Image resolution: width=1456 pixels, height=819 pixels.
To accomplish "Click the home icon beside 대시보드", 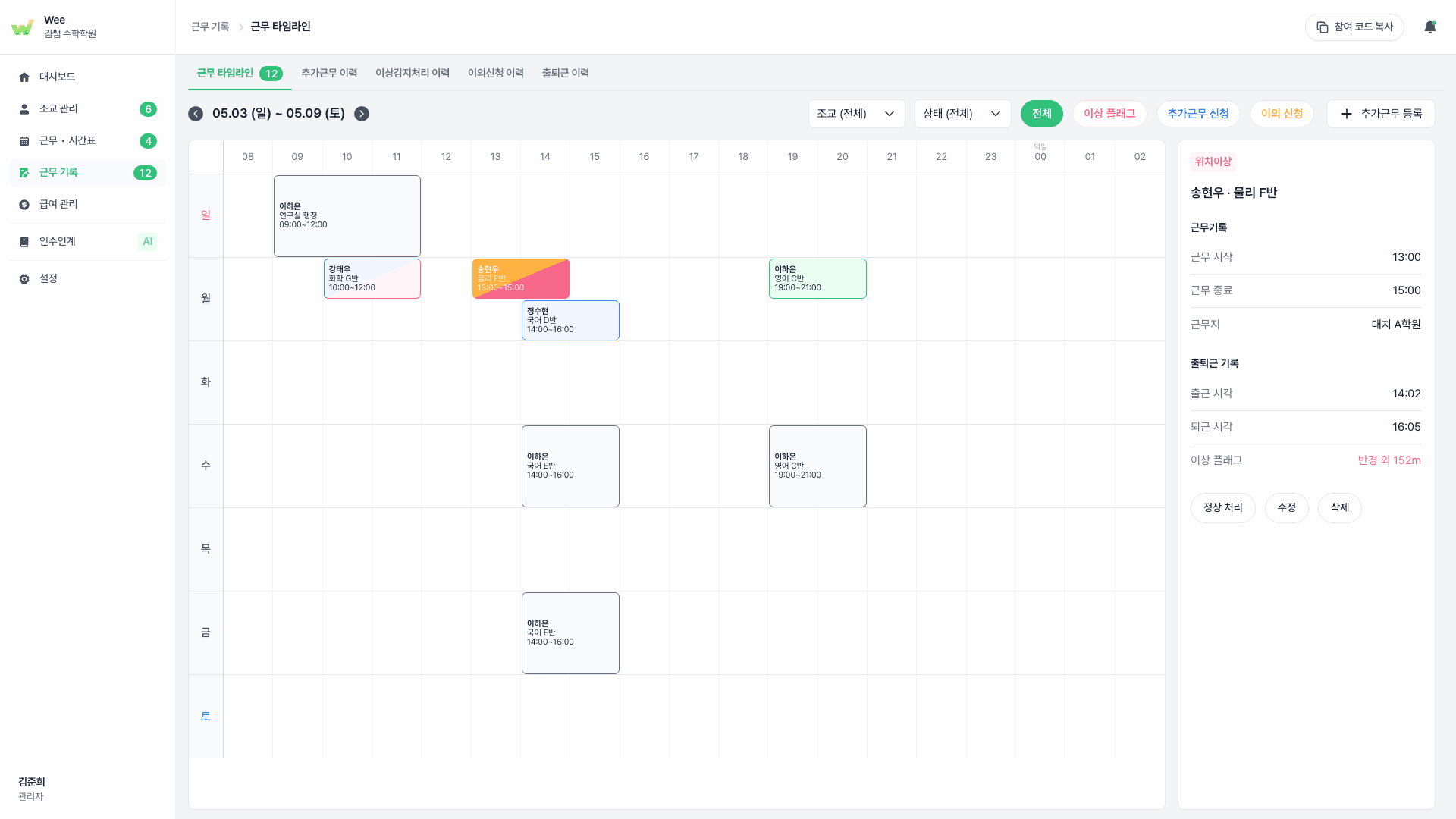I will (24, 77).
